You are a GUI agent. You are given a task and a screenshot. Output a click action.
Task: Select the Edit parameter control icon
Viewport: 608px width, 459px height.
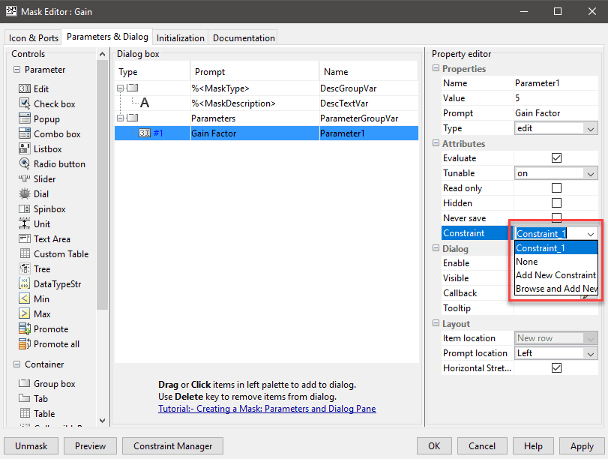[24, 89]
